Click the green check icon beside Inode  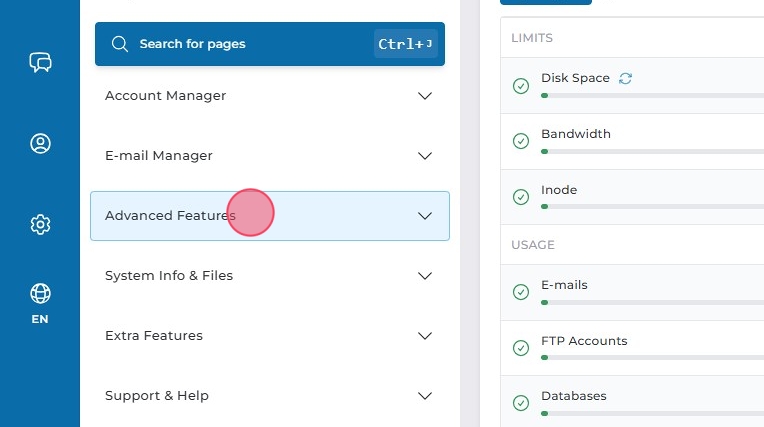click(x=520, y=197)
